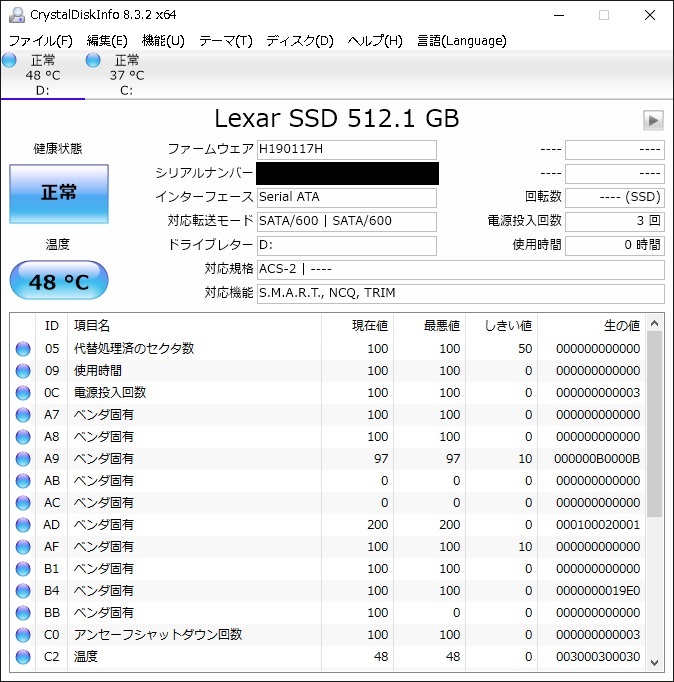
Task: Click the firmware field H190117H
Action: [x=347, y=150]
